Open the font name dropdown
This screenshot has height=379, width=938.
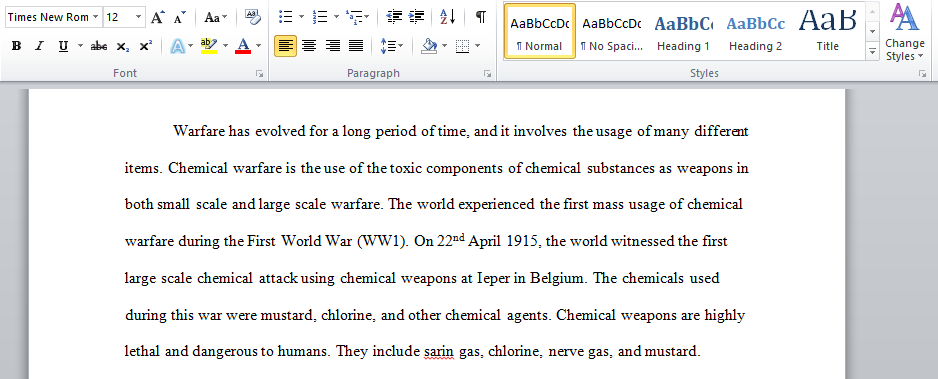(96, 17)
